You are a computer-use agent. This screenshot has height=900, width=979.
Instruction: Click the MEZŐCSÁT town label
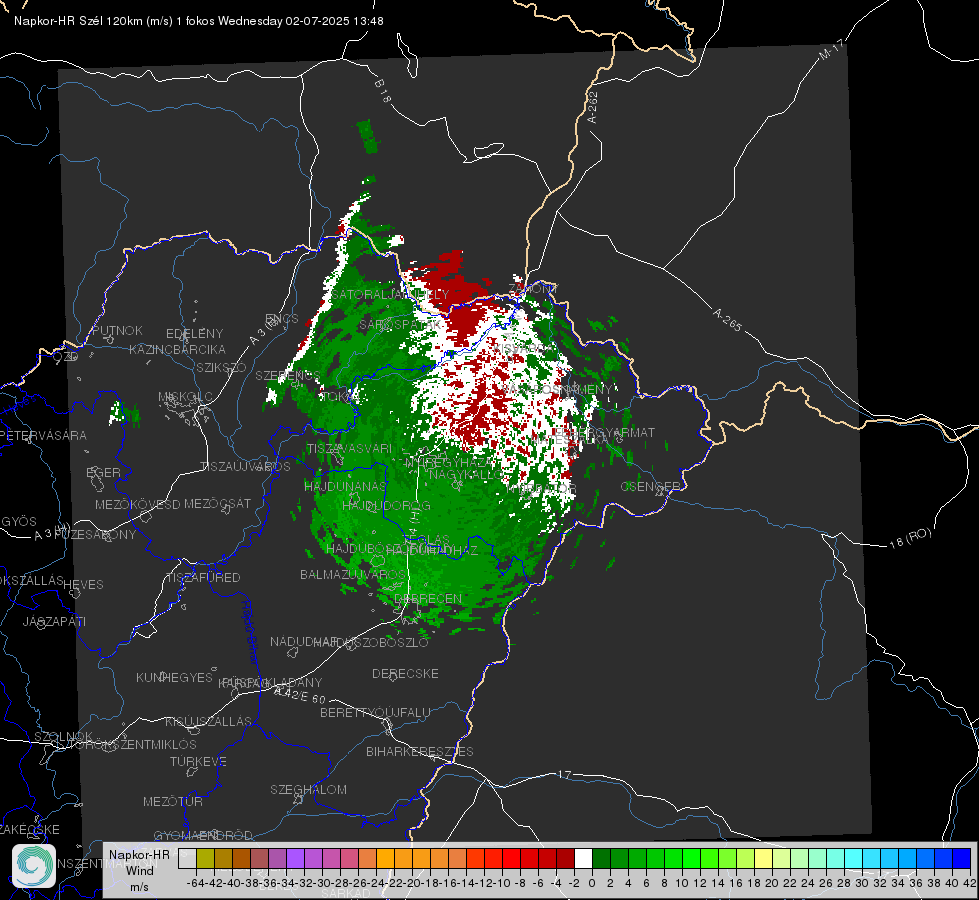[x=217, y=503]
